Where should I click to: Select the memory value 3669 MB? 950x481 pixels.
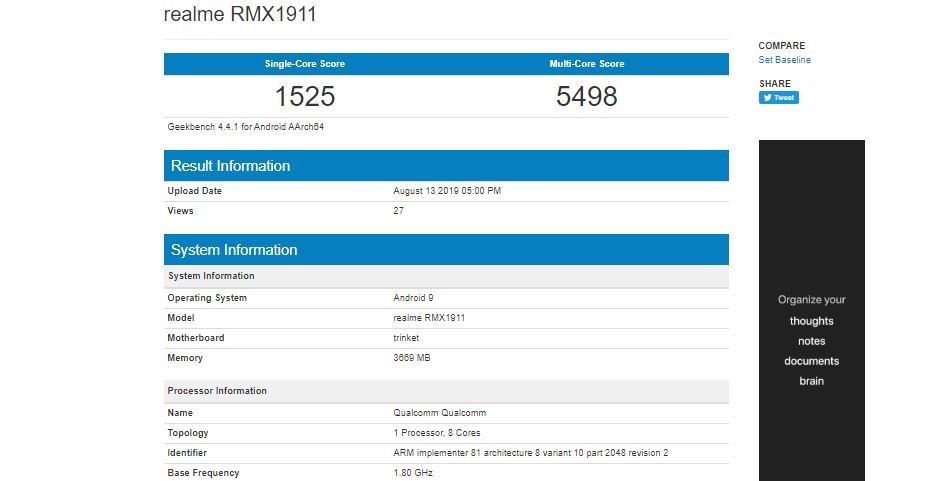pyautogui.click(x=412, y=358)
